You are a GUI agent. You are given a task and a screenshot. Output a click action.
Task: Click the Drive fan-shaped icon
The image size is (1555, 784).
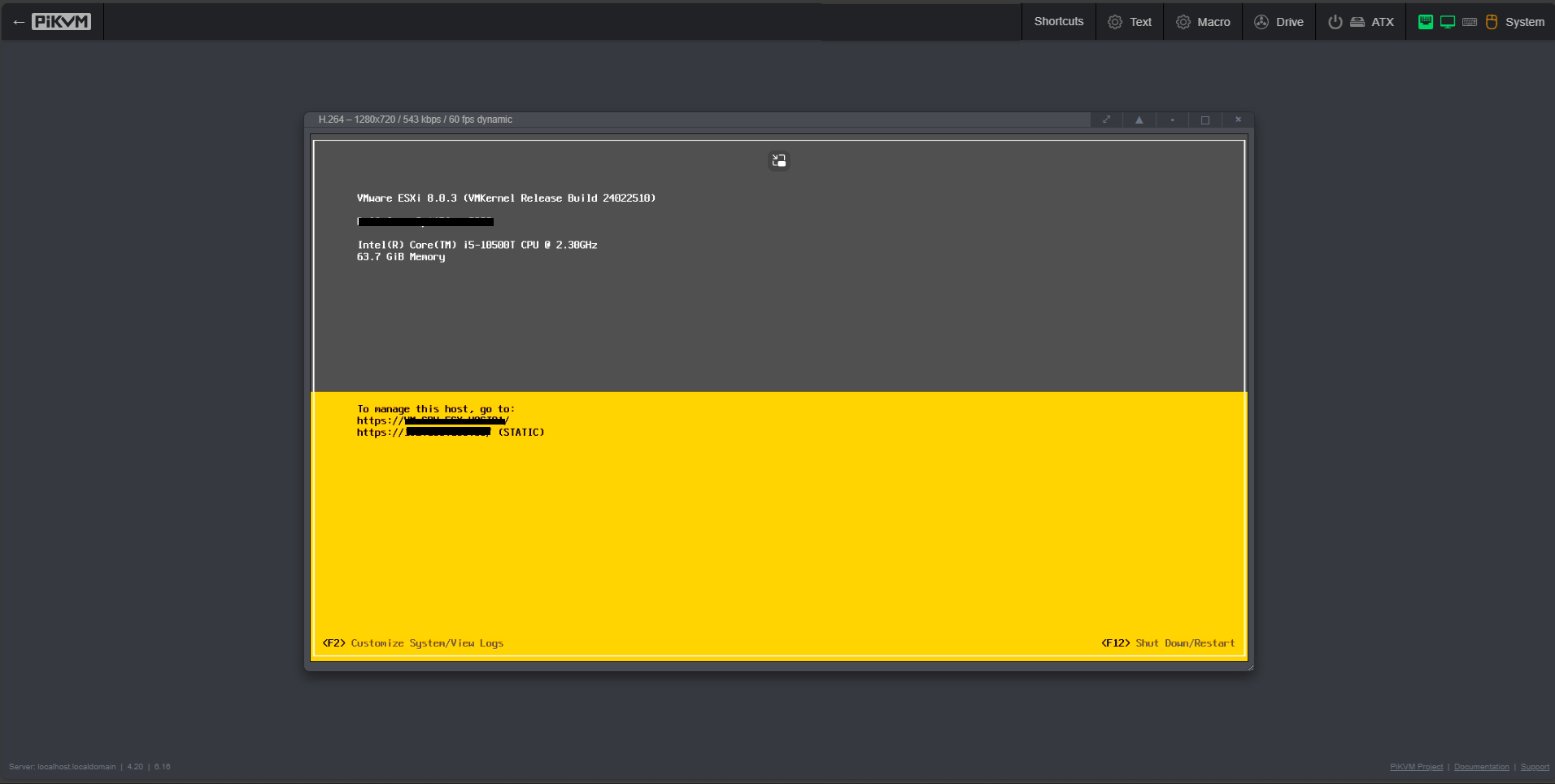coord(1261,22)
